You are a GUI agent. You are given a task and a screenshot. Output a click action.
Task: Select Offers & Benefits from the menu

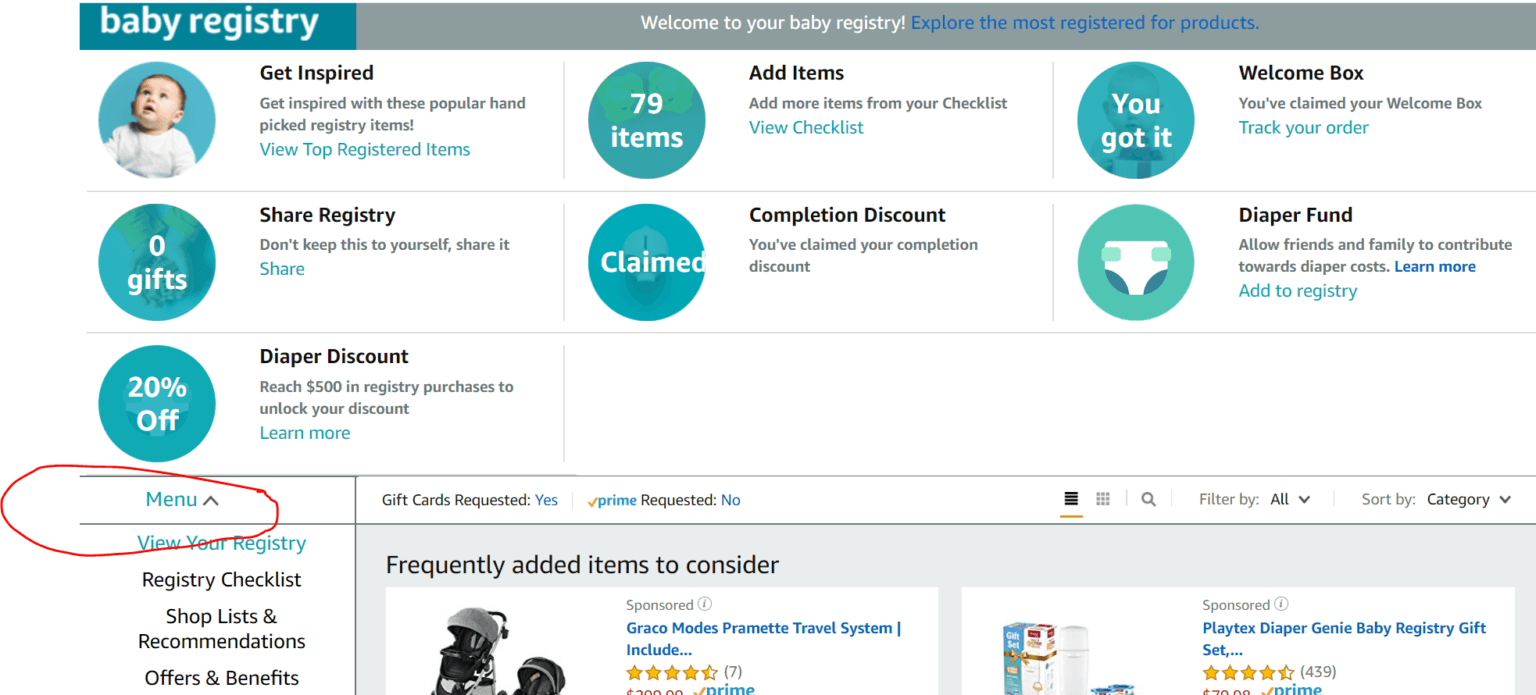tap(221, 677)
